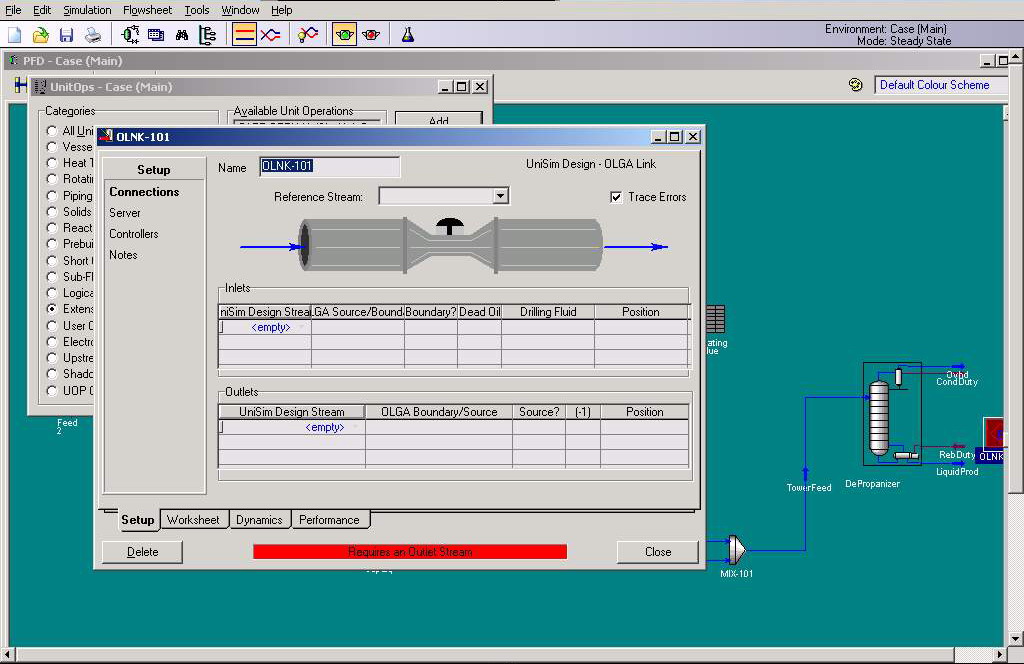Click the PFD vertical scrollbar down arrow
This screenshot has height=664, width=1024.
click(1016, 639)
